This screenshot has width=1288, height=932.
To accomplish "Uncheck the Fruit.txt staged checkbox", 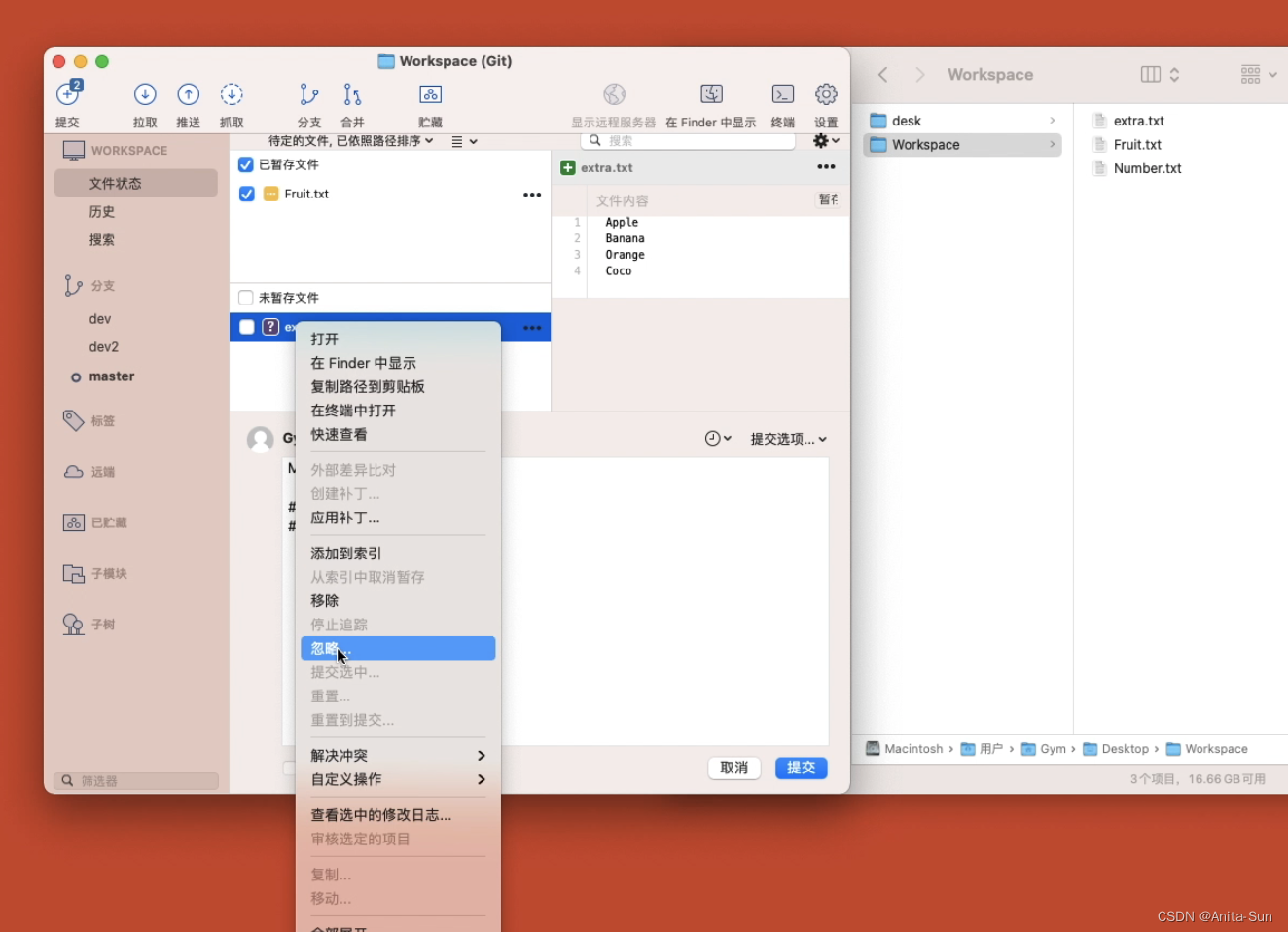I will point(247,194).
